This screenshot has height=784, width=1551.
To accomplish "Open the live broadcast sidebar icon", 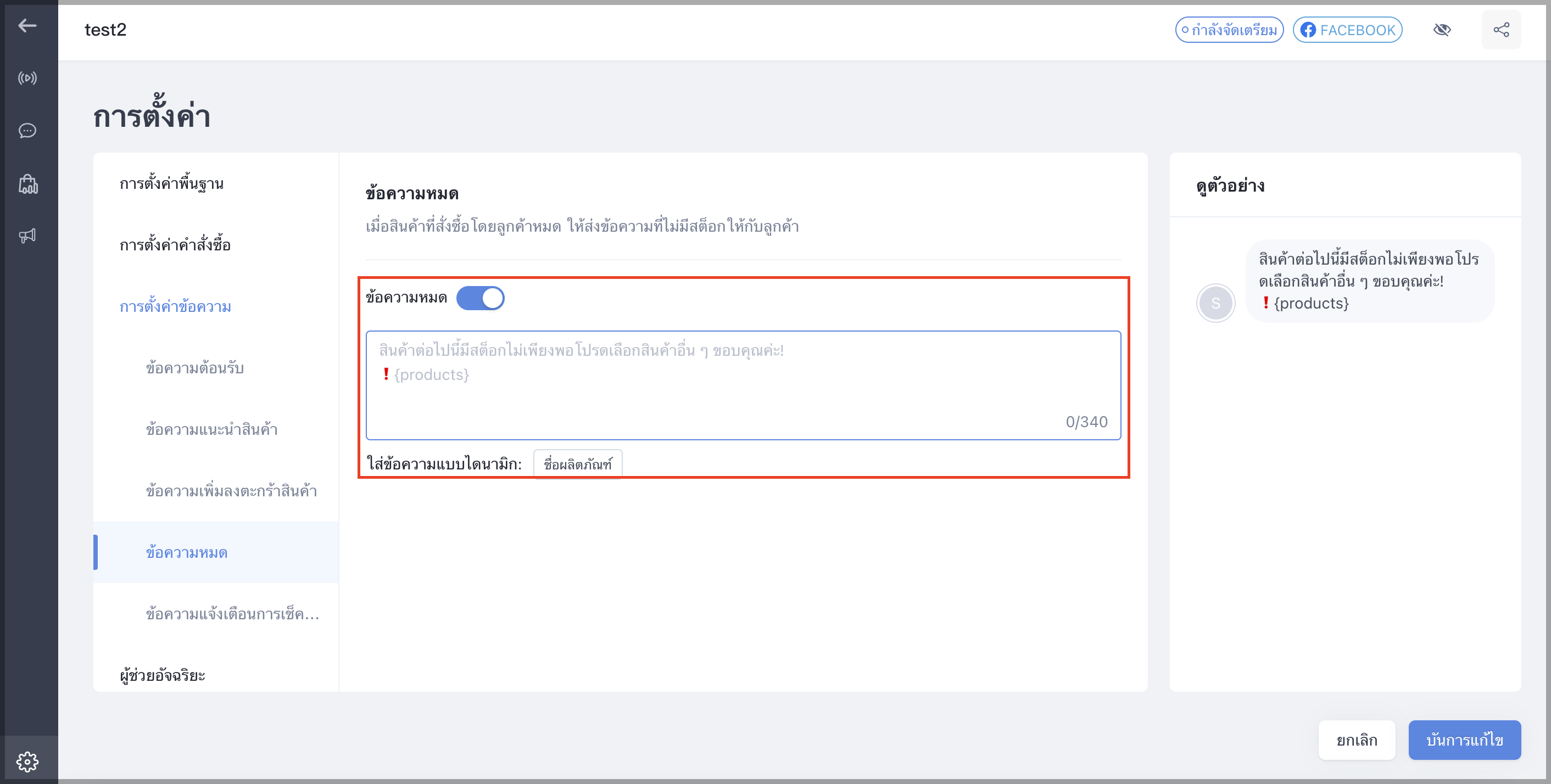I will (27, 78).
